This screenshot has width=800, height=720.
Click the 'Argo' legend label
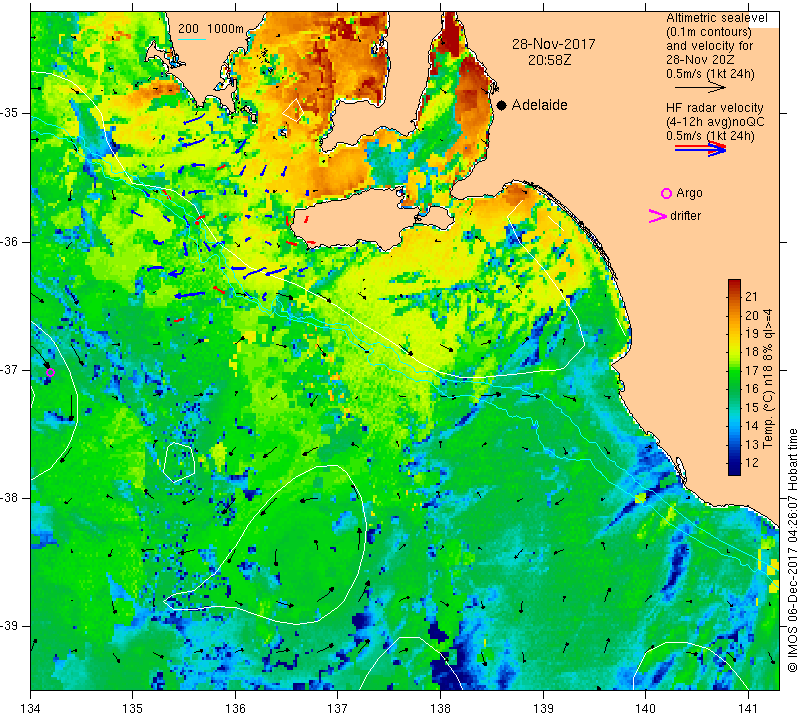(x=689, y=193)
